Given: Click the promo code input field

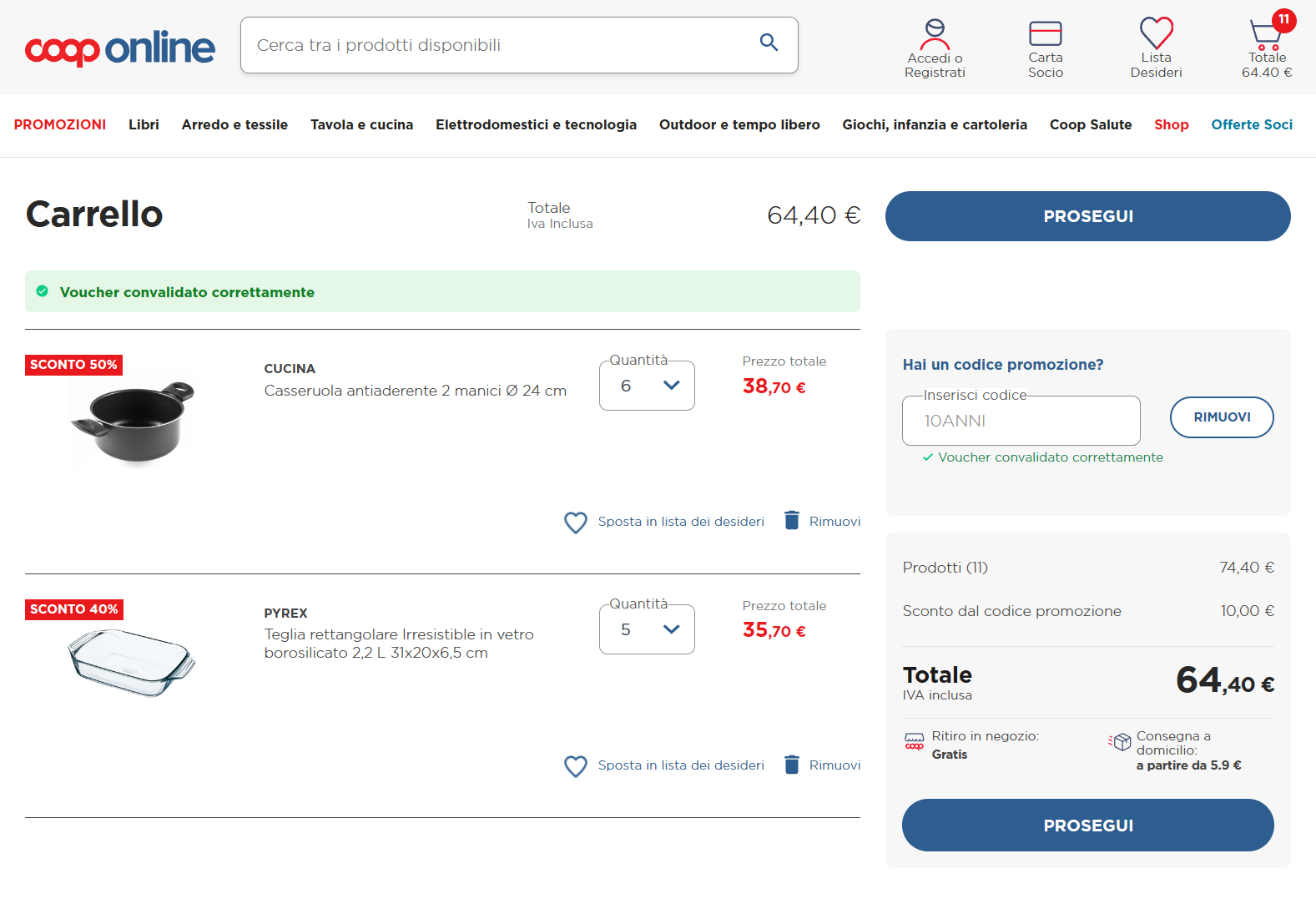Looking at the screenshot, I should 1021,421.
